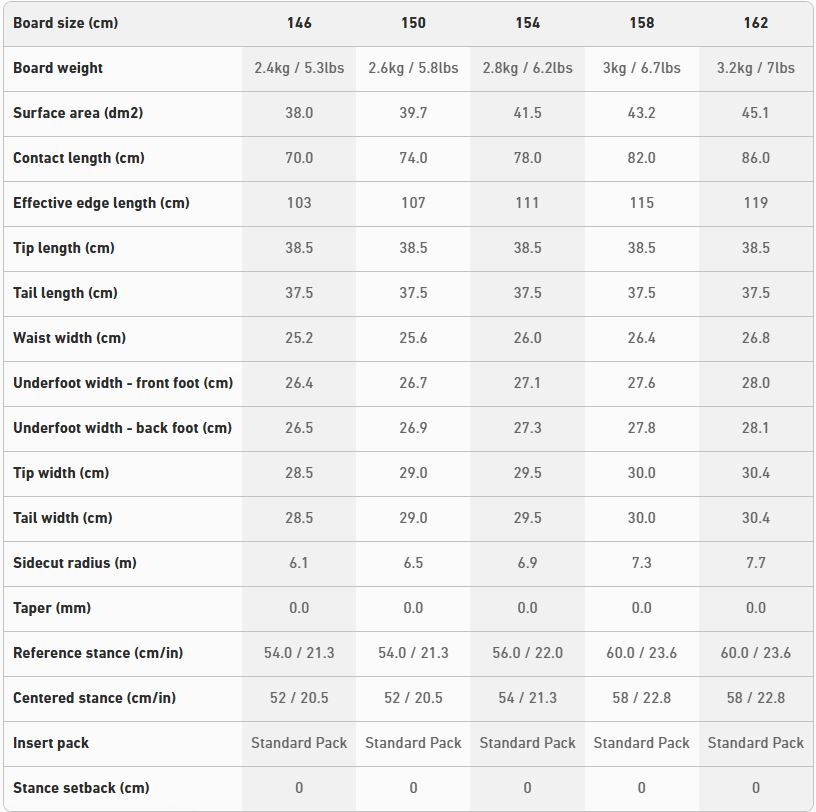Click the 2.4kg / 5.3lbs weight cell
Image resolution: width=816 pixels, height=812 pixels.
(x=299, y=68)
